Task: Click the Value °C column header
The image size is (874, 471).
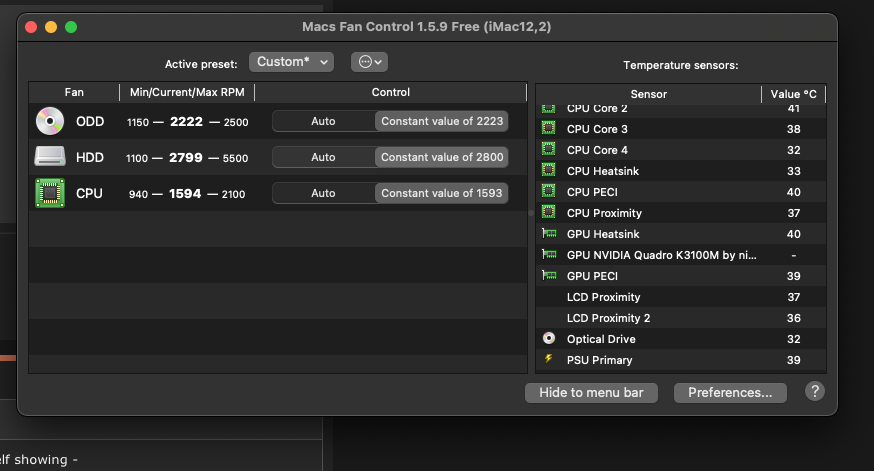Action: (793, 94)
